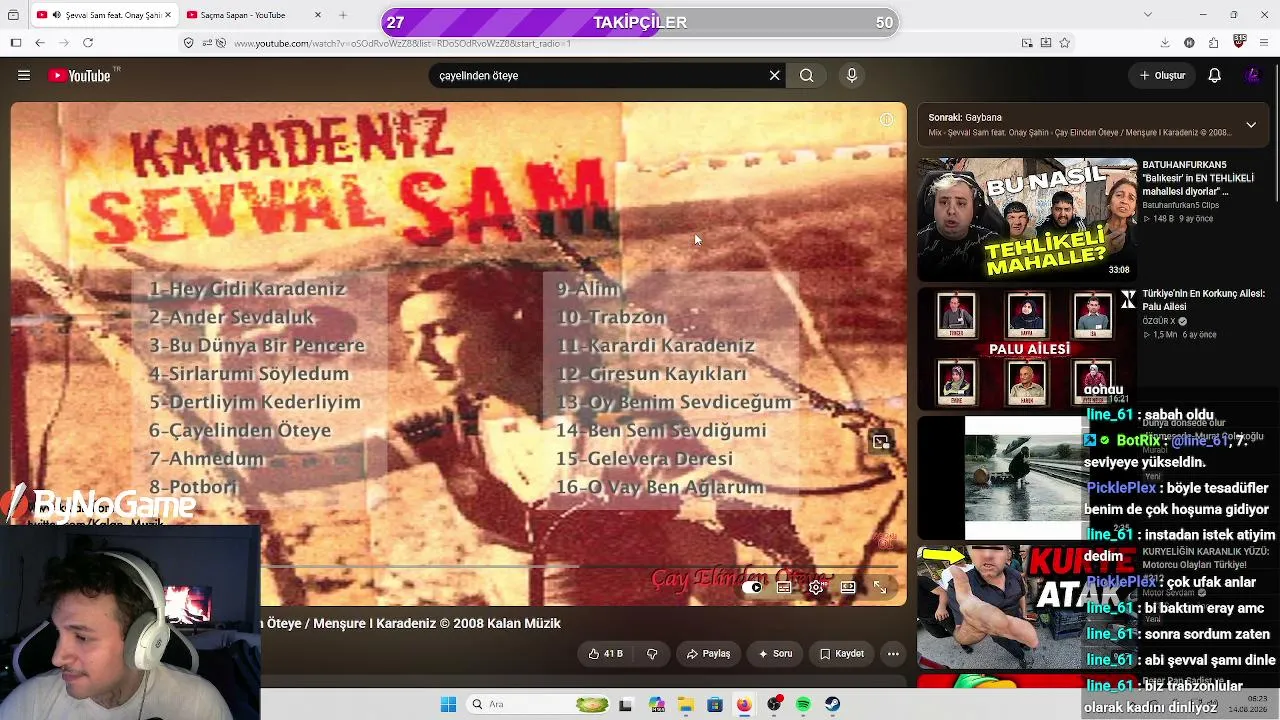Image resolution: width=1280 pixels, height=720 pixels.
Task: Clear the search query with X
Action: pos(774,75)
